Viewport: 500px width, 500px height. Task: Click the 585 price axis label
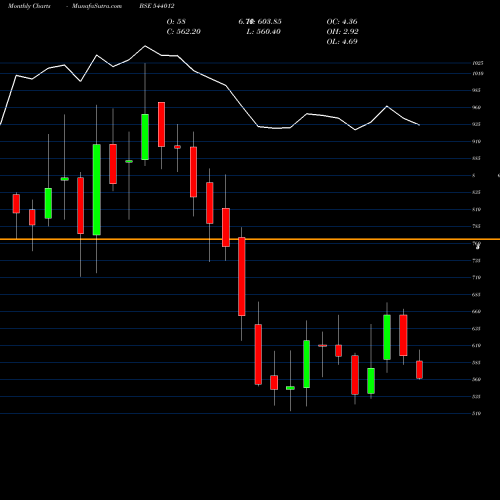(476, 363)
